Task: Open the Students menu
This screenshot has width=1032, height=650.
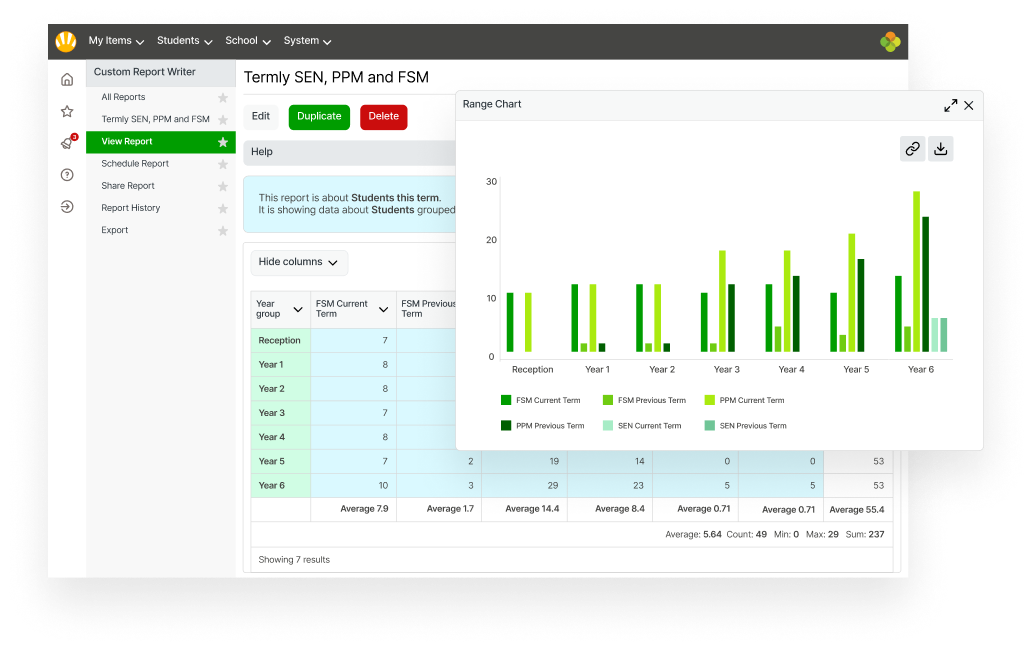Action: point(184,41)
